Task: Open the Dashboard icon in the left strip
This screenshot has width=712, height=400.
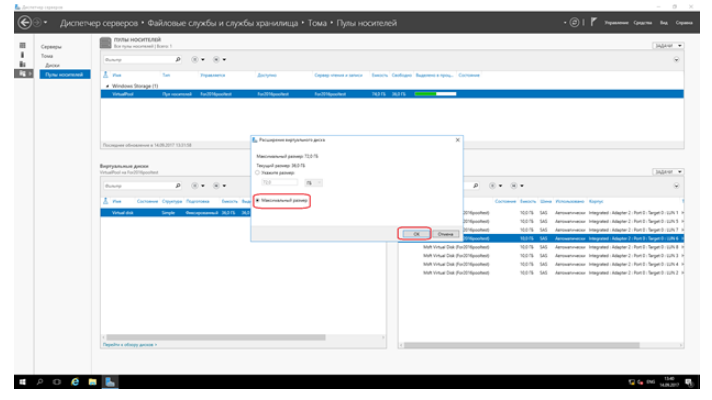Action: tap(22, 46)
